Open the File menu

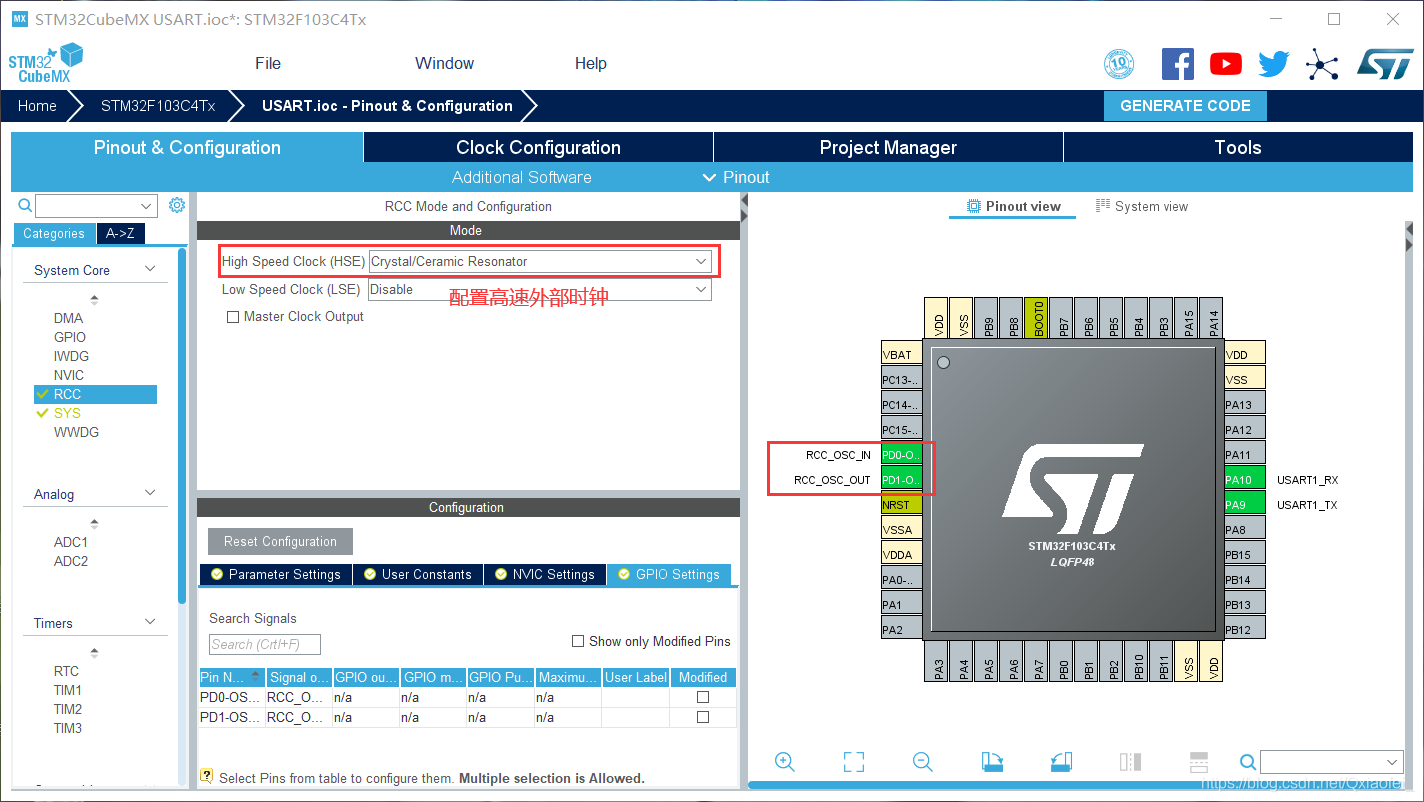(x=268, y=63)
